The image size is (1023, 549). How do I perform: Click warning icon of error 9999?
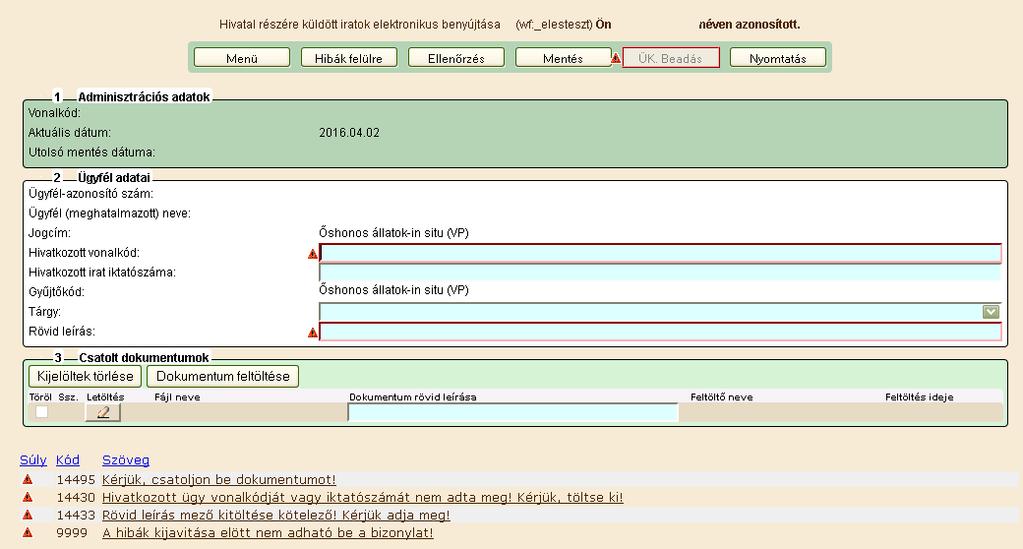[x=27, y=532]
